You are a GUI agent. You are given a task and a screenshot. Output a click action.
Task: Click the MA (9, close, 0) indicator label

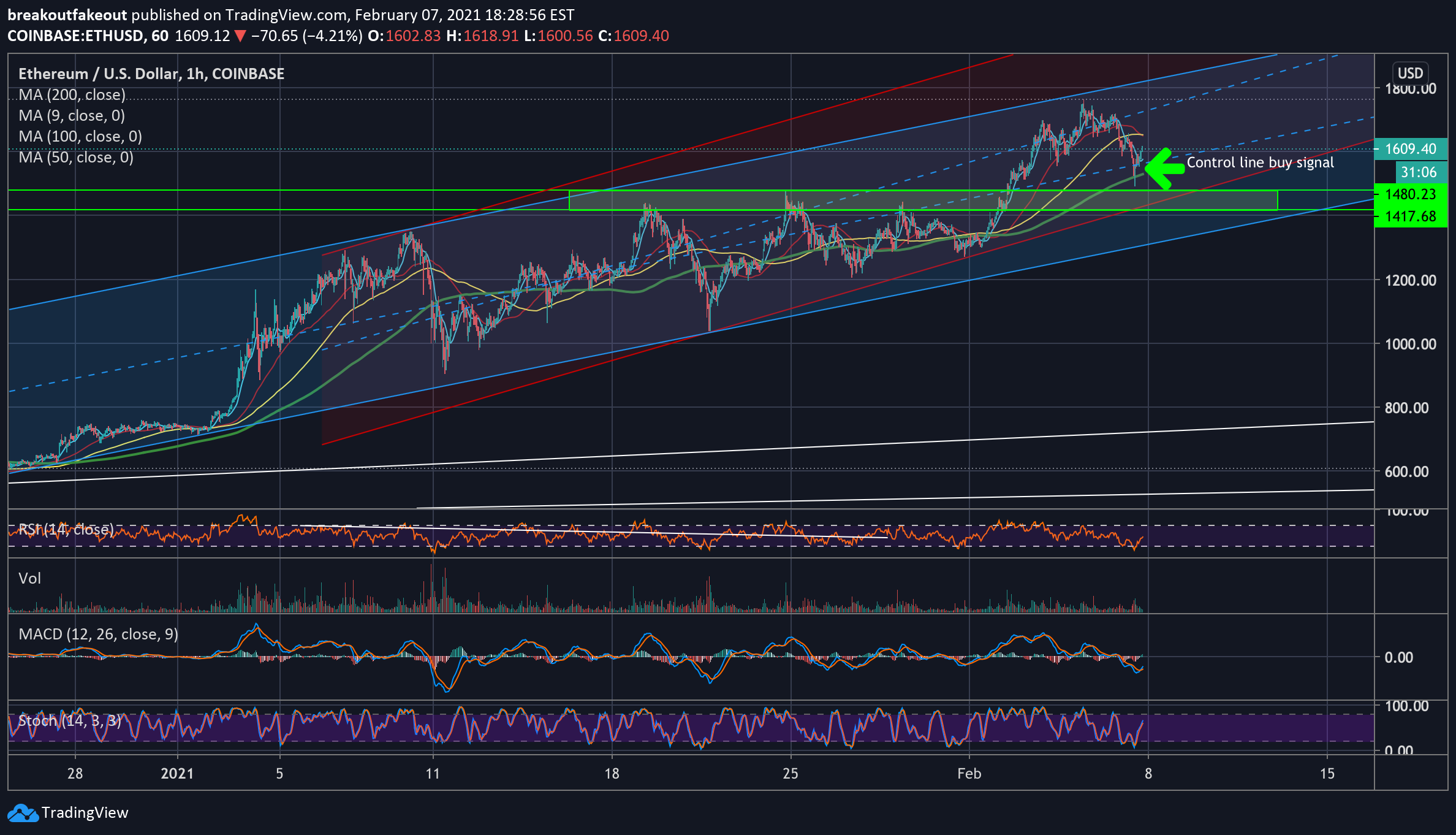point(72,116)
